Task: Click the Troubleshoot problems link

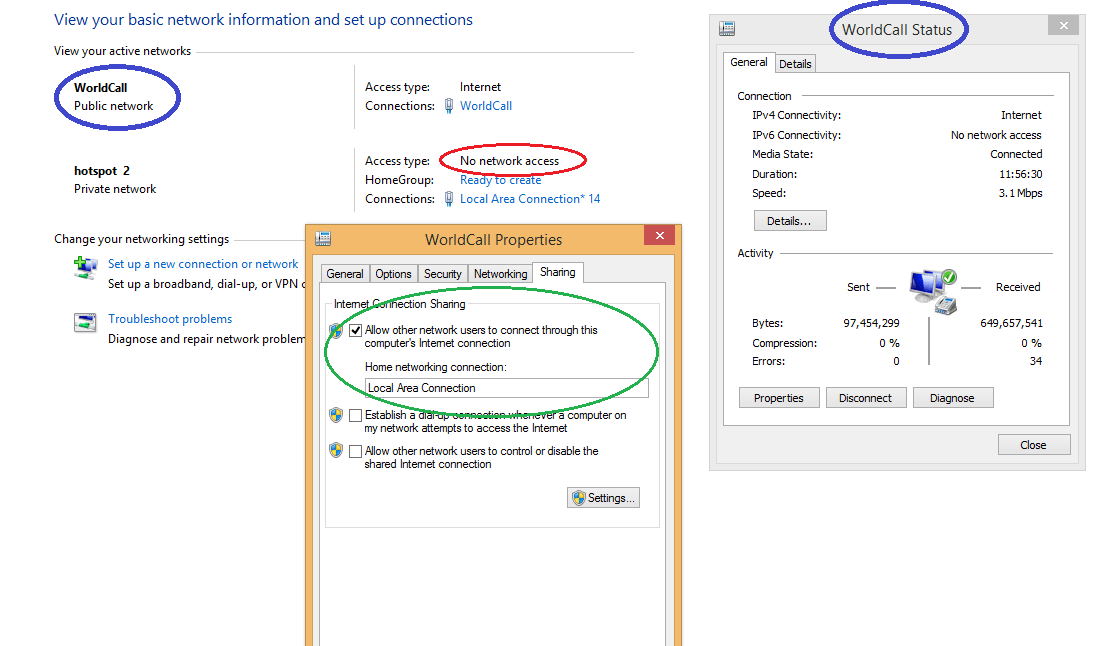Action: (170, 319)
